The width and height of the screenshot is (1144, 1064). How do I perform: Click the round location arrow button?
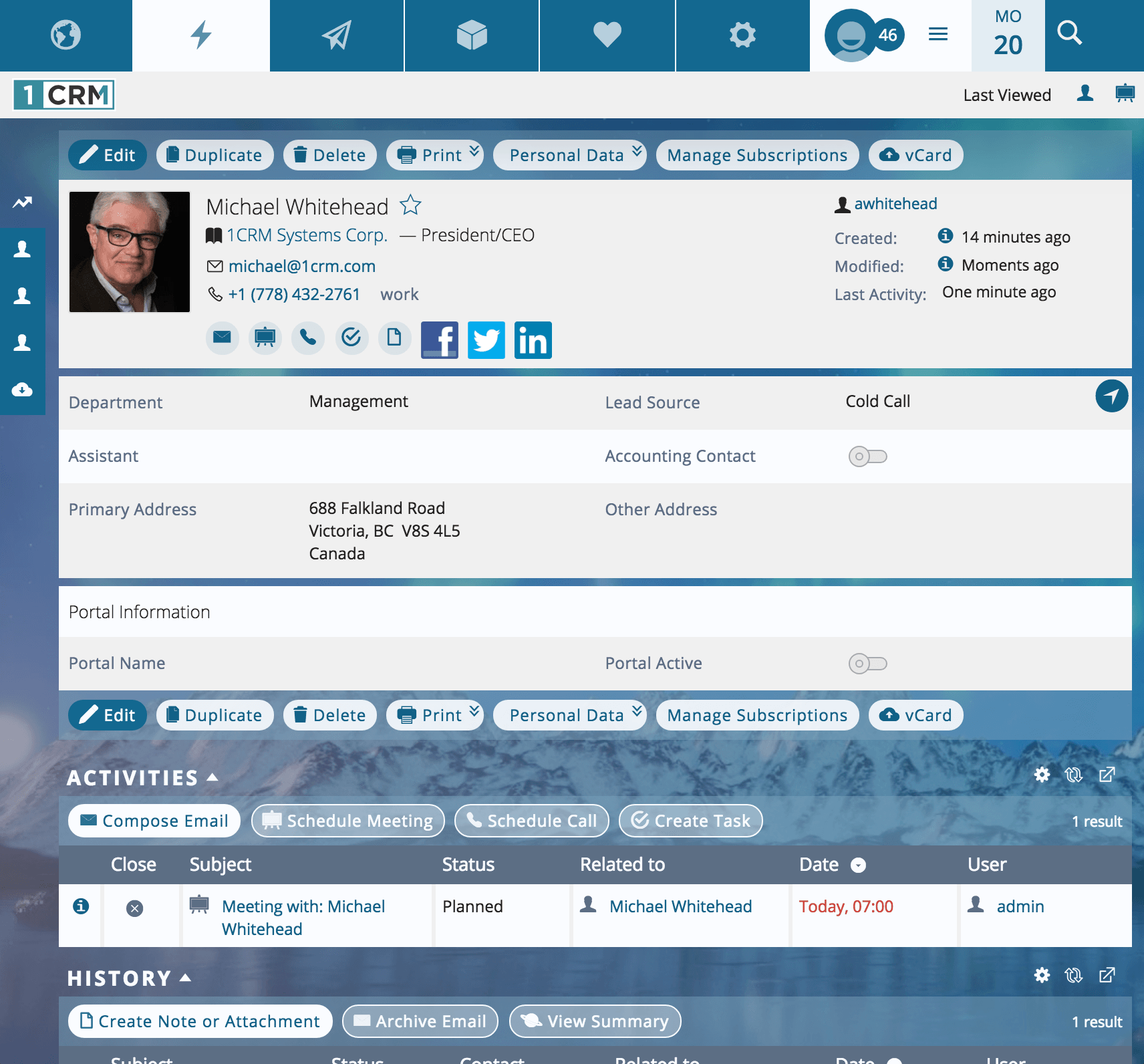(x=1112, y=396)
